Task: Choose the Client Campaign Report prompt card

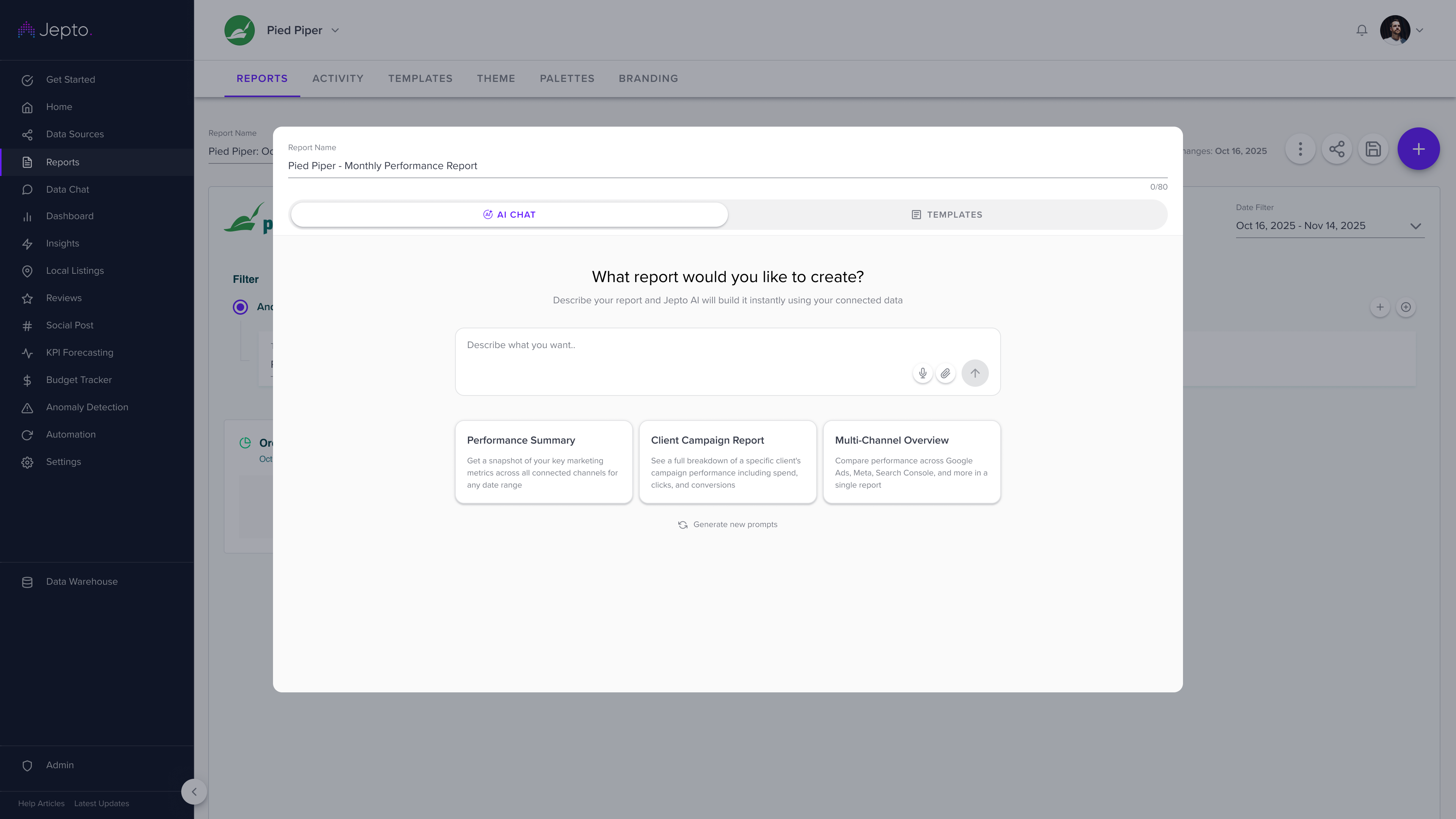Action: [x=728, y=462]
